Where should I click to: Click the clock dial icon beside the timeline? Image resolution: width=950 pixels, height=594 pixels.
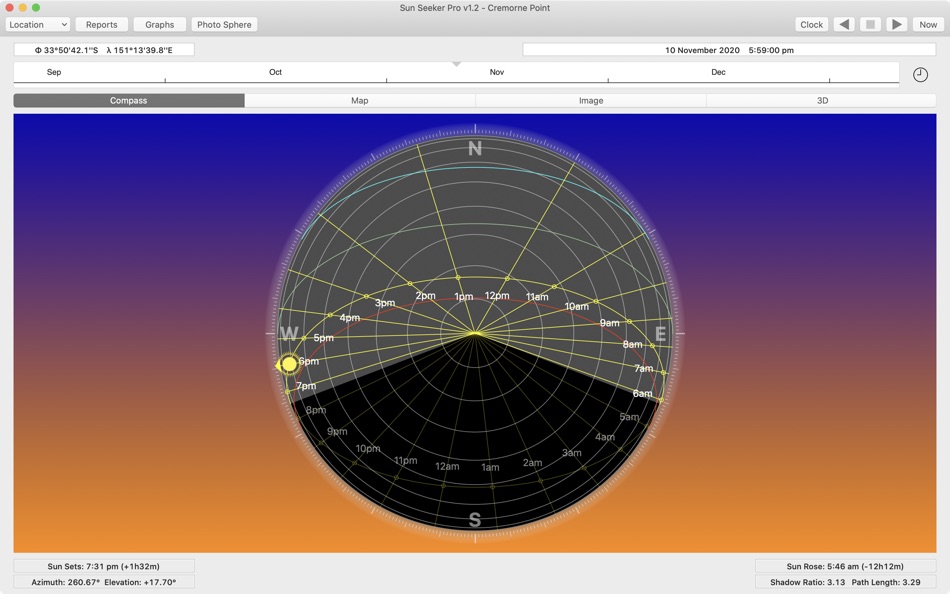pyautogui.click(x=919, y=73)
